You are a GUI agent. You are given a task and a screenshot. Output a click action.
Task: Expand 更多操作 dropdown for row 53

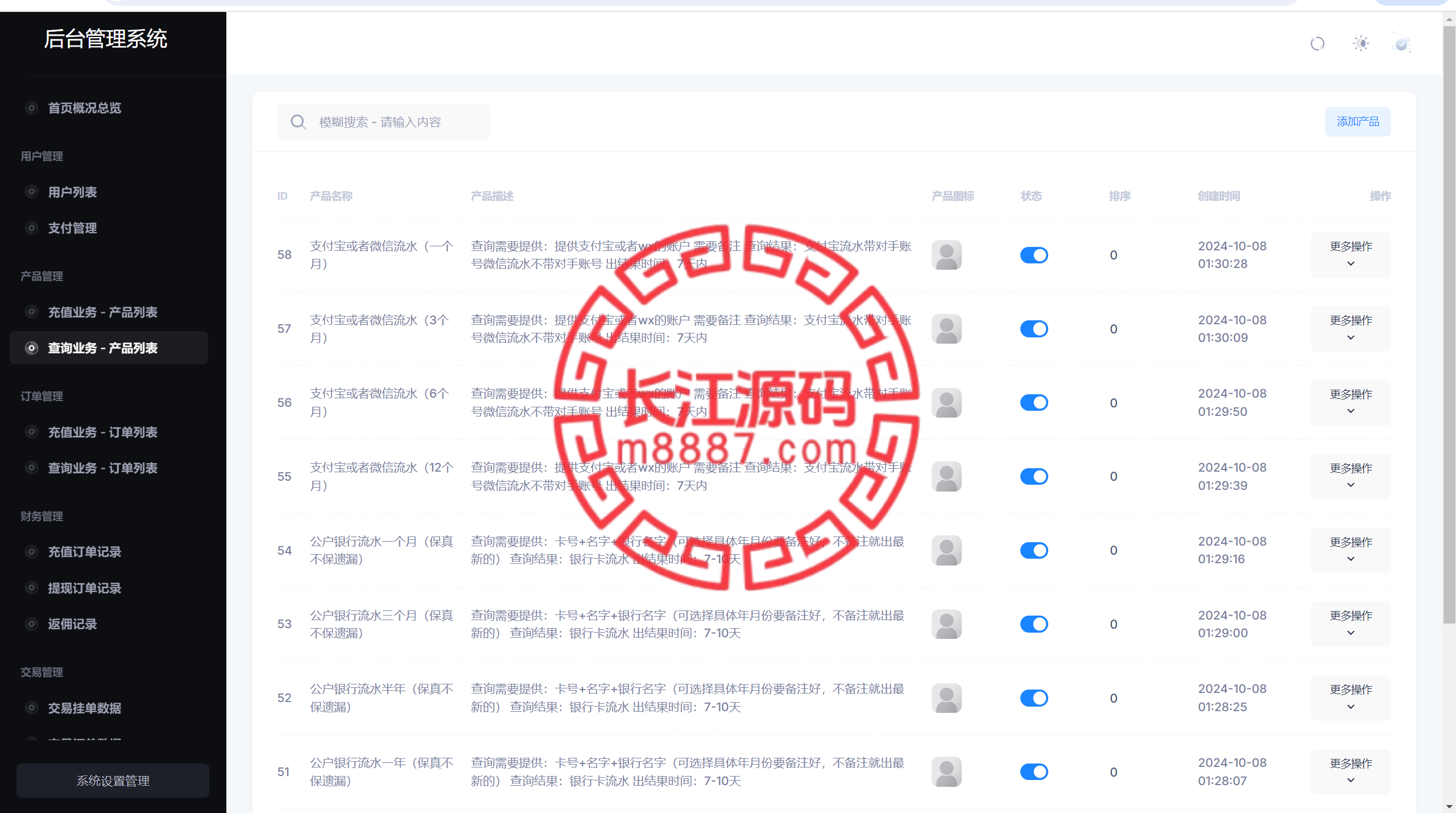(1351, 624)
